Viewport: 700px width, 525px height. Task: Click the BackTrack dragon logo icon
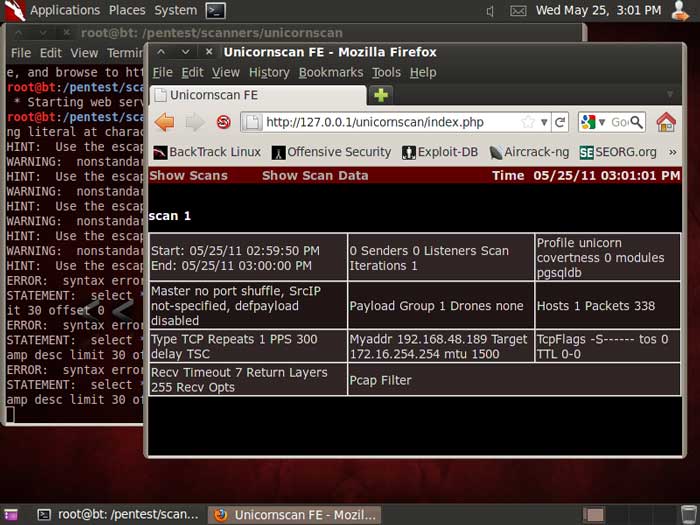(14, 10)
